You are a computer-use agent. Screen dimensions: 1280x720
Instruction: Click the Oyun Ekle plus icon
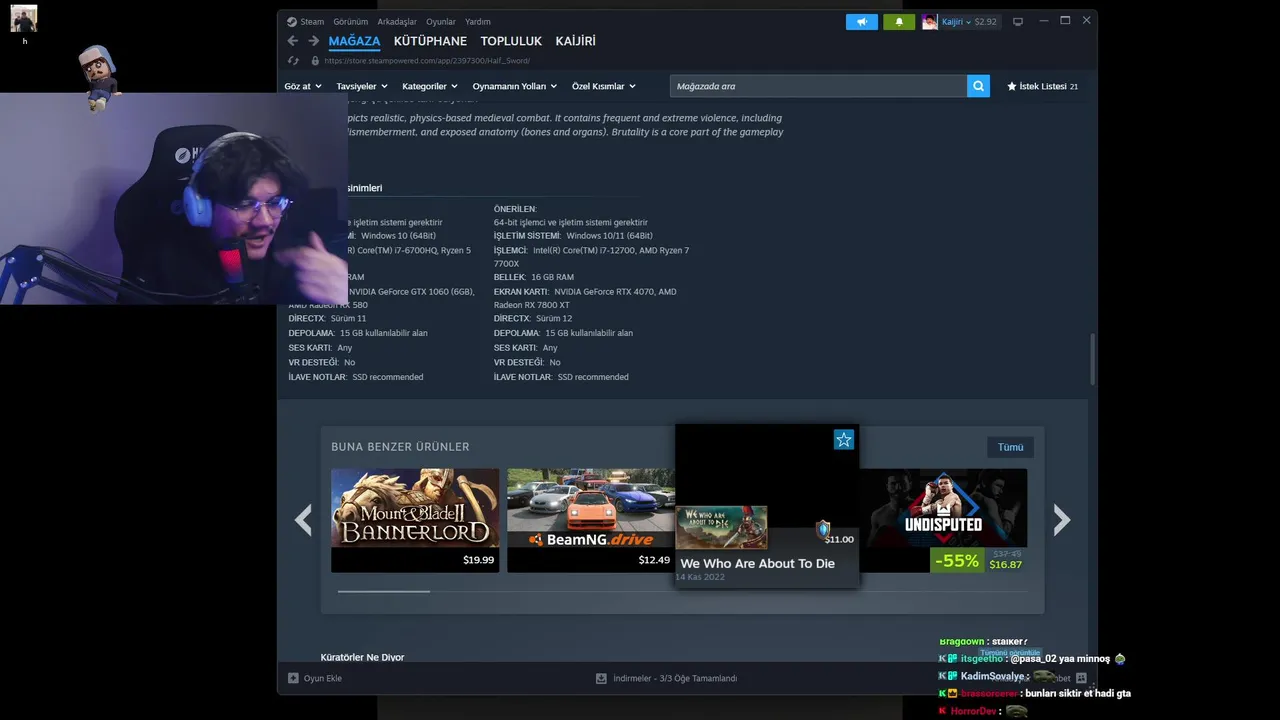tap(293, 678)
